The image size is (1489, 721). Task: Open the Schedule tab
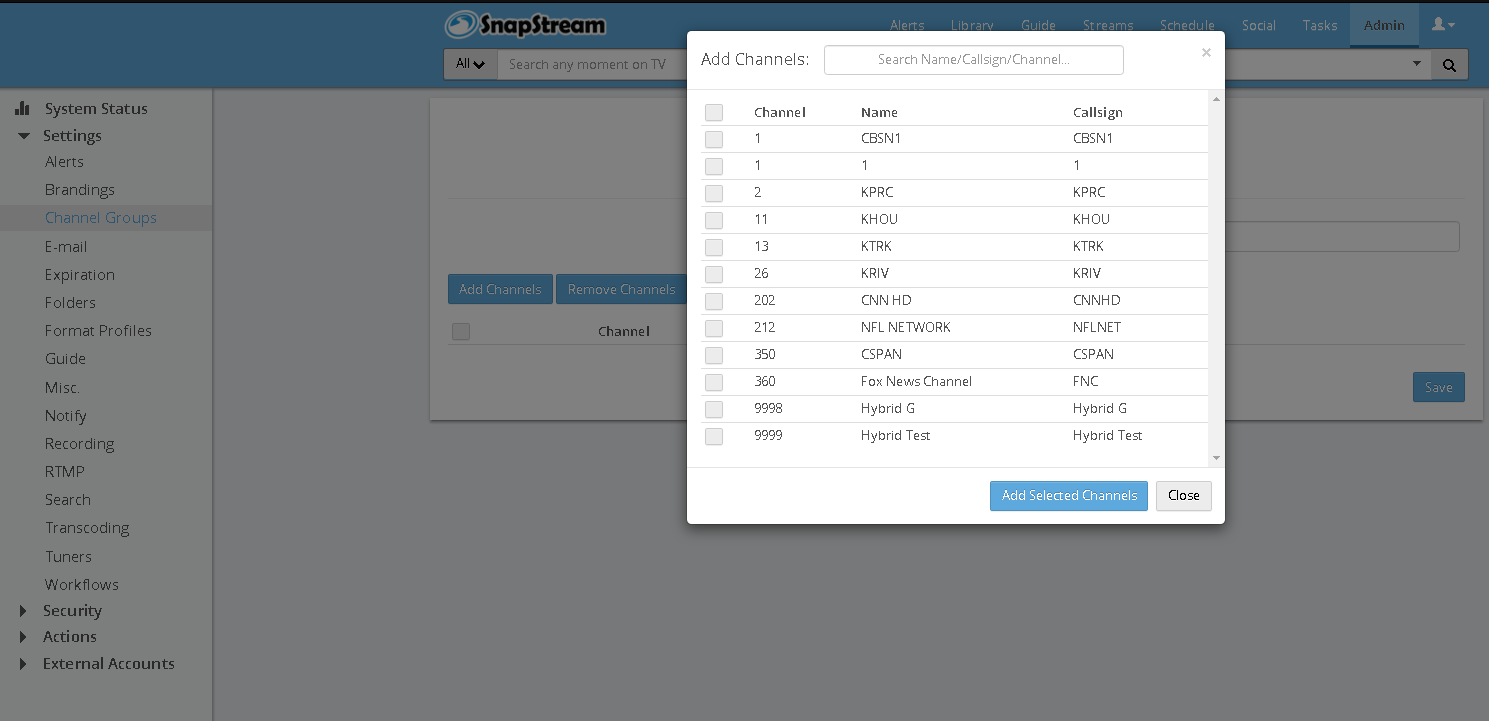click(x=1187, y=25)
